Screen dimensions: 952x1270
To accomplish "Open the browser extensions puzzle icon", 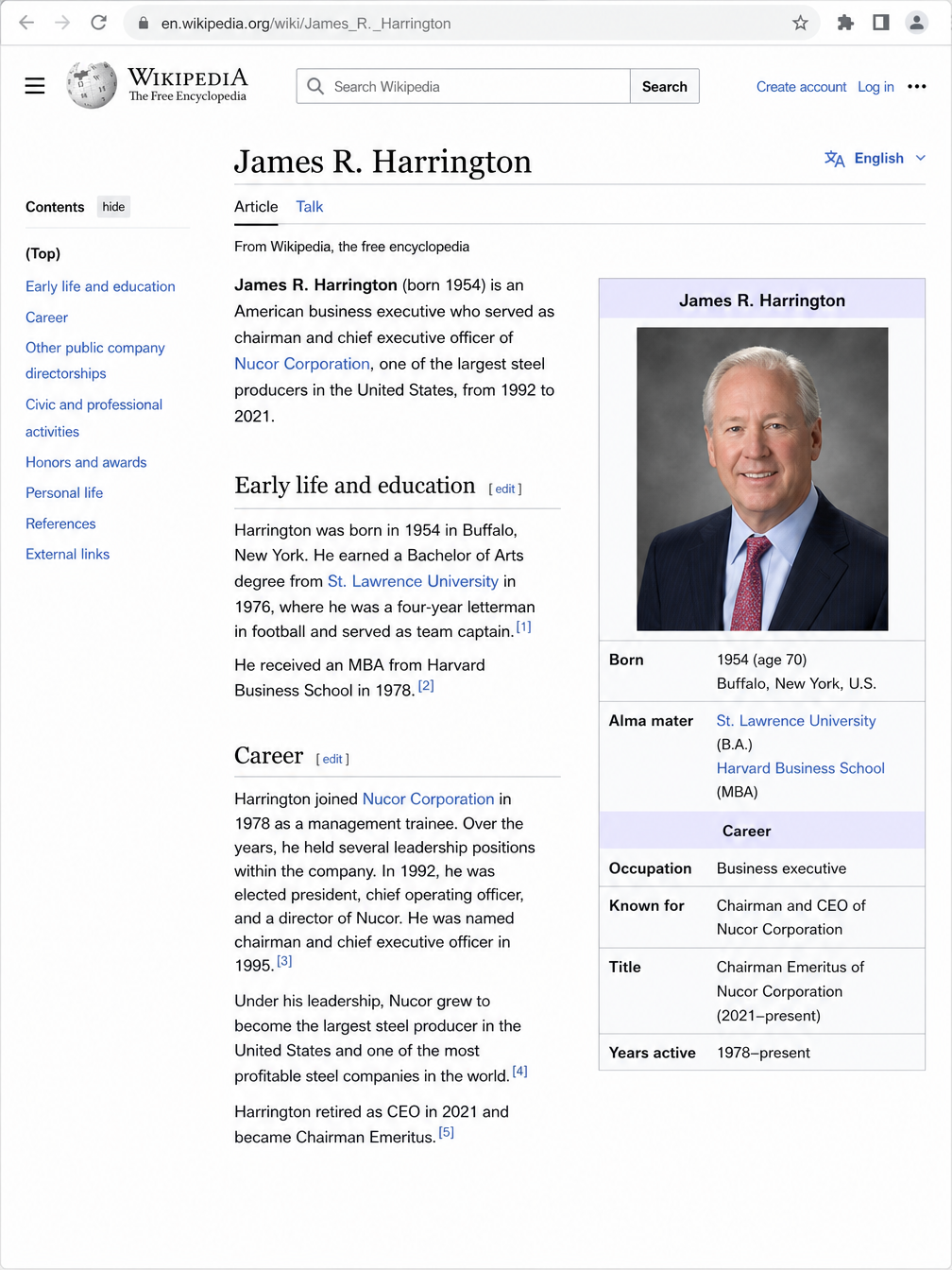I will (x=845, y=23).
